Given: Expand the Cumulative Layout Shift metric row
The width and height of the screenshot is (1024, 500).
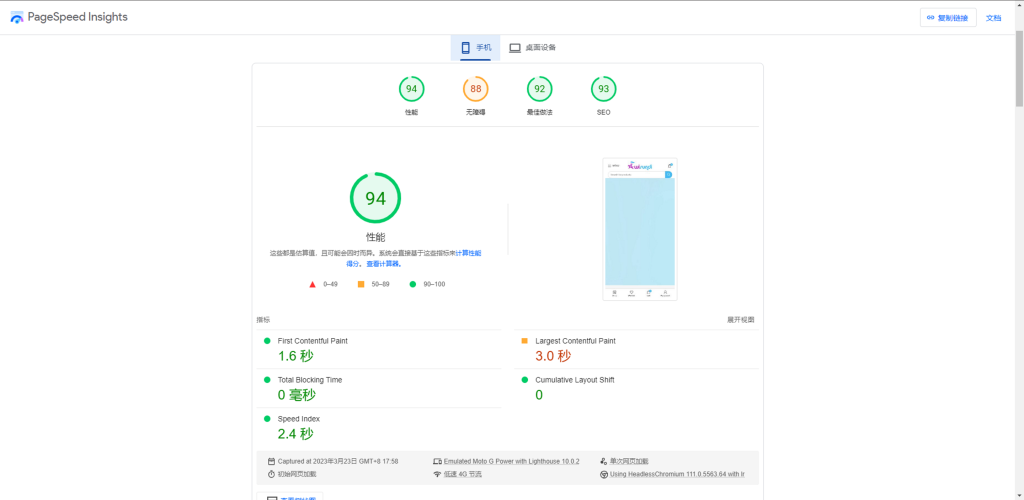Looking at the screenshot, I should [x=577, y=380].
